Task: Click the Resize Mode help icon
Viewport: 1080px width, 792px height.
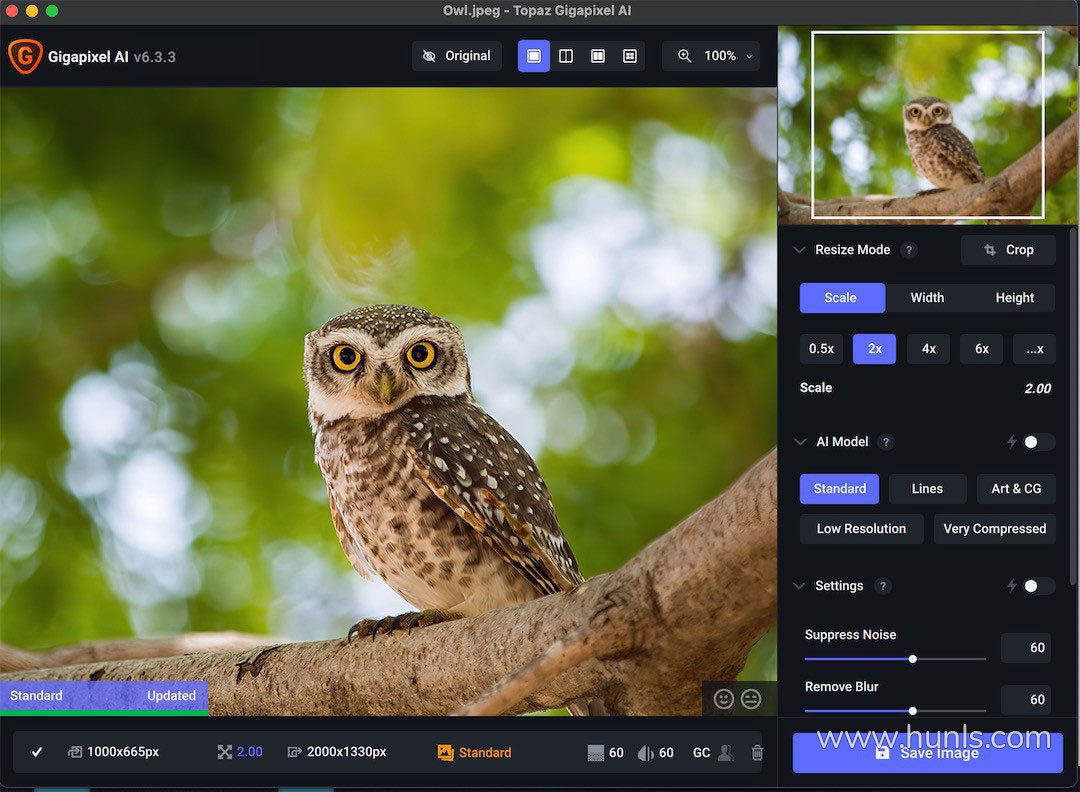Action: [x=908, y=250]
